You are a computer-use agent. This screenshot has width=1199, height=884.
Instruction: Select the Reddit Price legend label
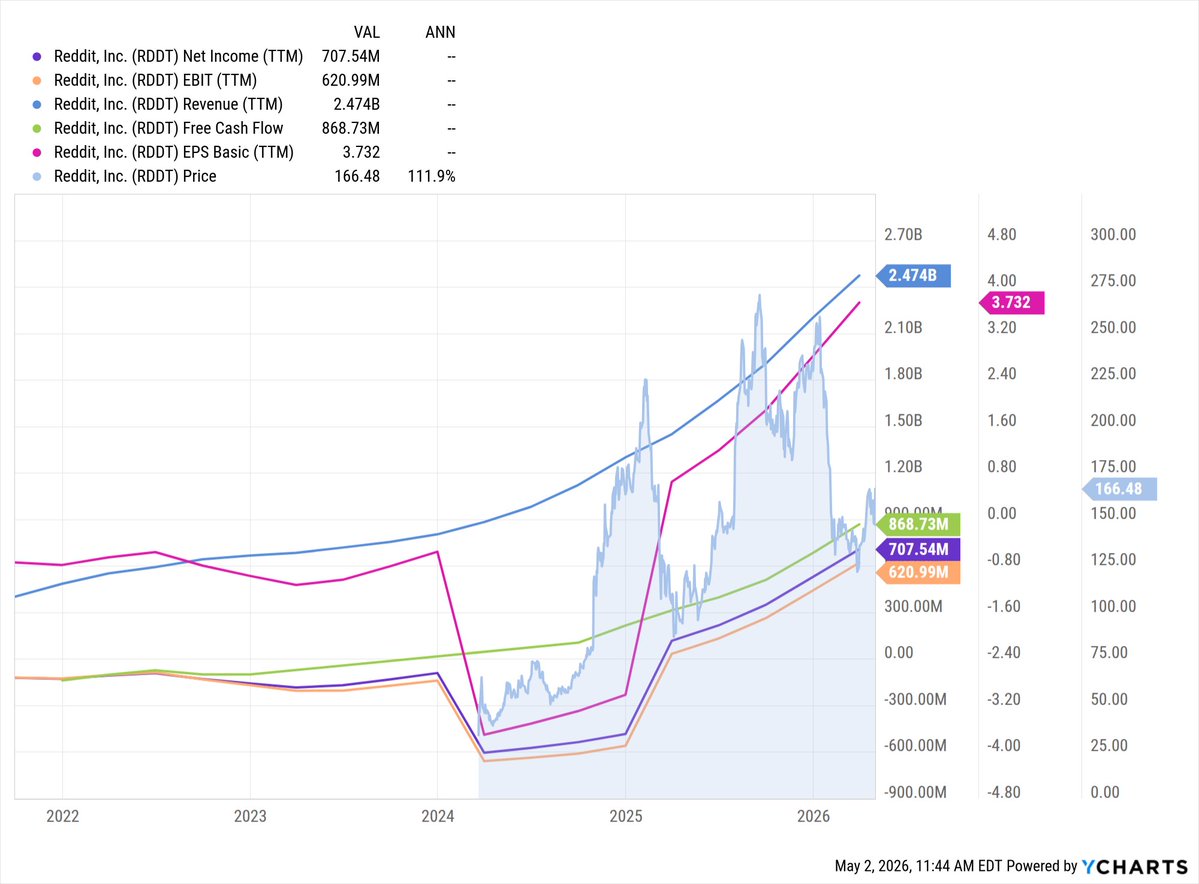click(x=135, y=176)
